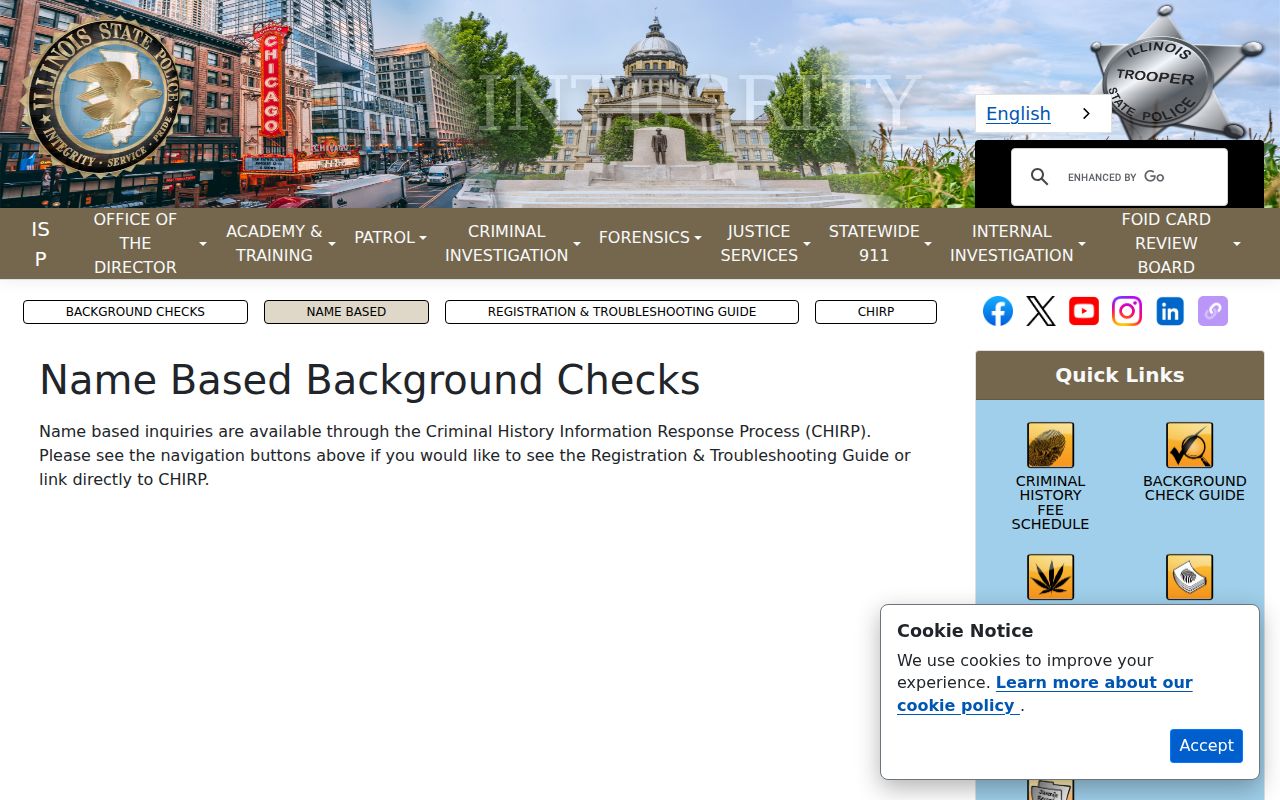Click the cannabis leaf quick link icon
Screen dimensions: 1280x800
tap(1050, 577)
